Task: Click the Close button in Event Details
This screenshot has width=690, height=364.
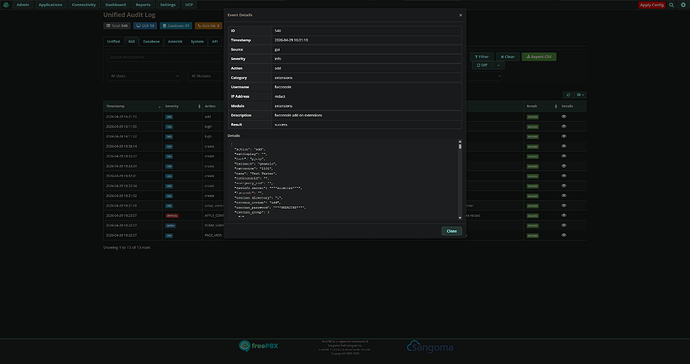Action: 451,231
